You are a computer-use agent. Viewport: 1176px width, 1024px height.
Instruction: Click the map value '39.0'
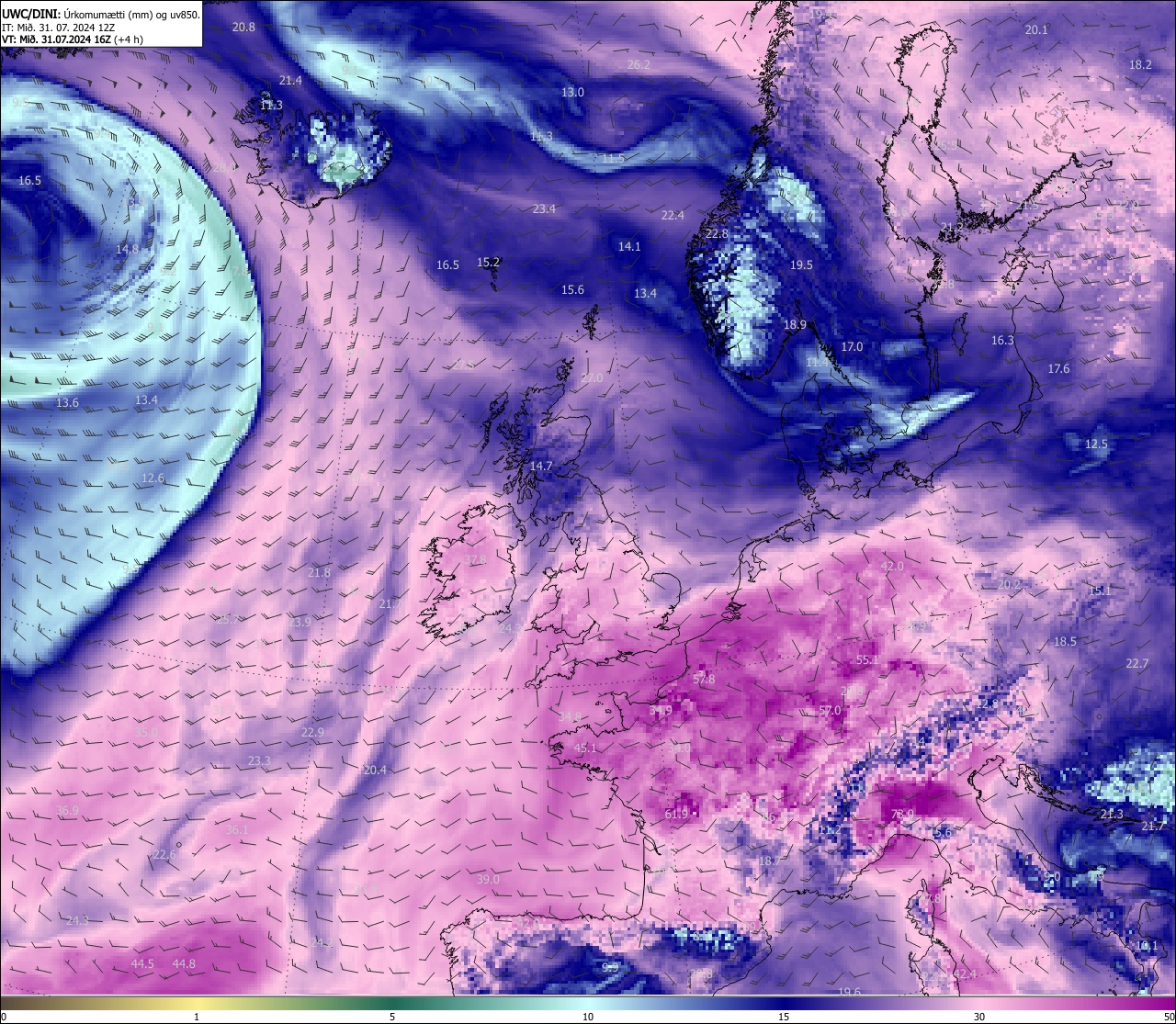click(x=488, y=880)
